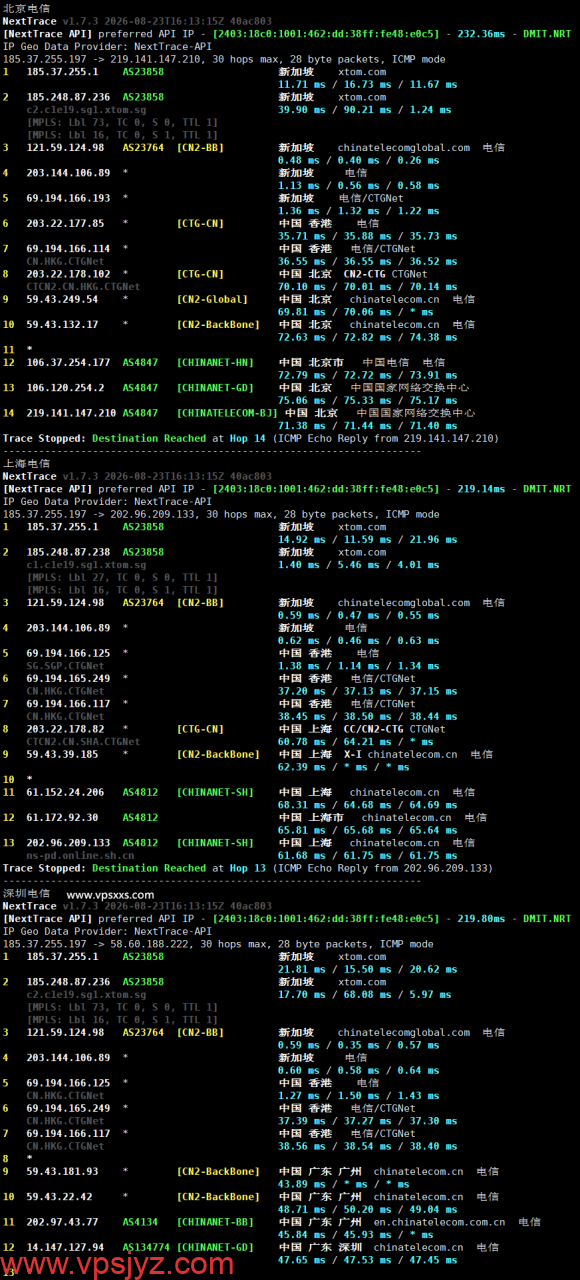Select the 232.36ms latency value in header

pyautogui.click(x=481, y=34)
